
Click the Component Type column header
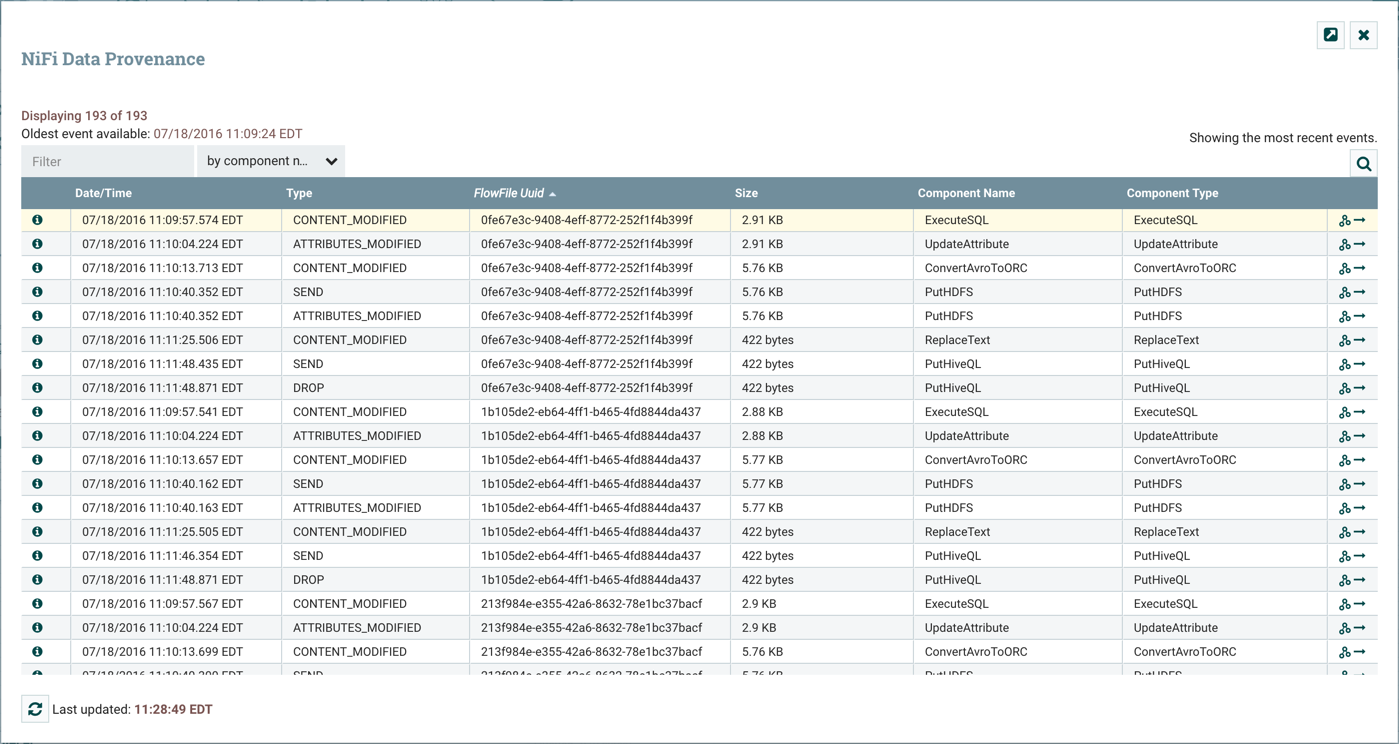pyautogui.click(x=1172, y=193)
